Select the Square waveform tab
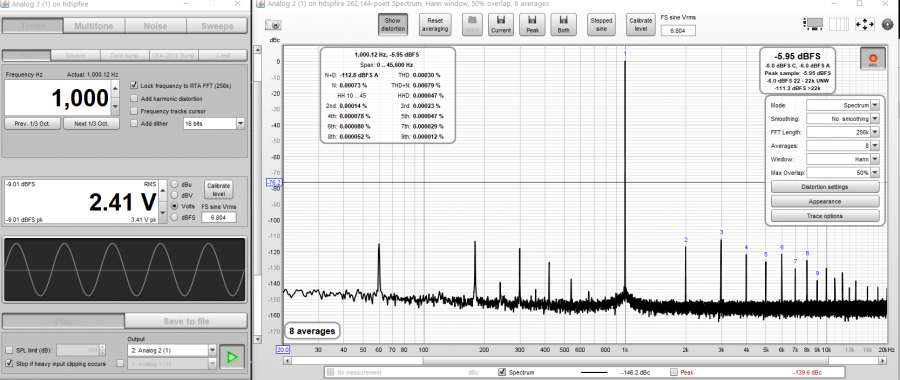 (75, 56)
